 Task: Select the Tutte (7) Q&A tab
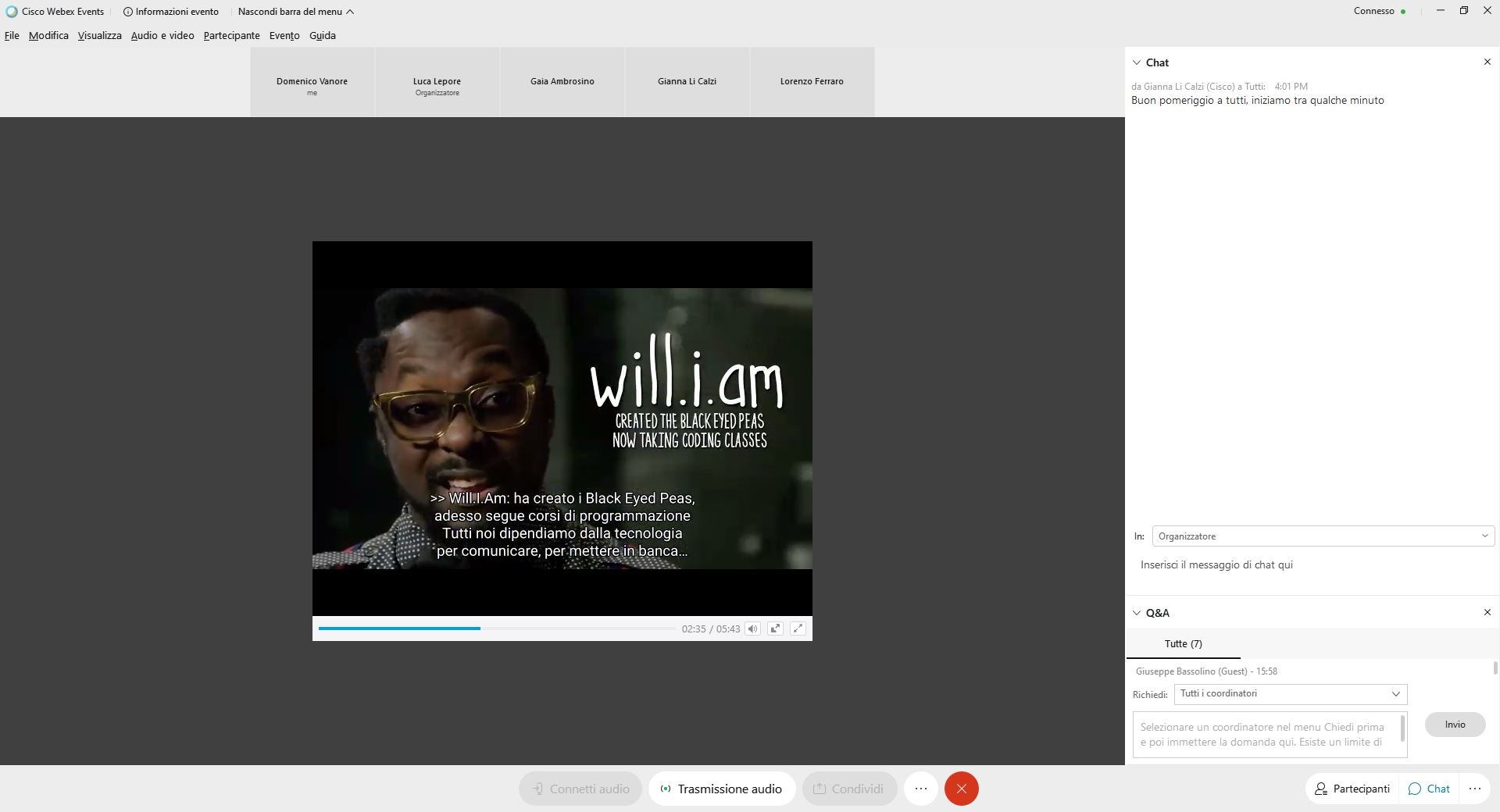[1183, 644]
